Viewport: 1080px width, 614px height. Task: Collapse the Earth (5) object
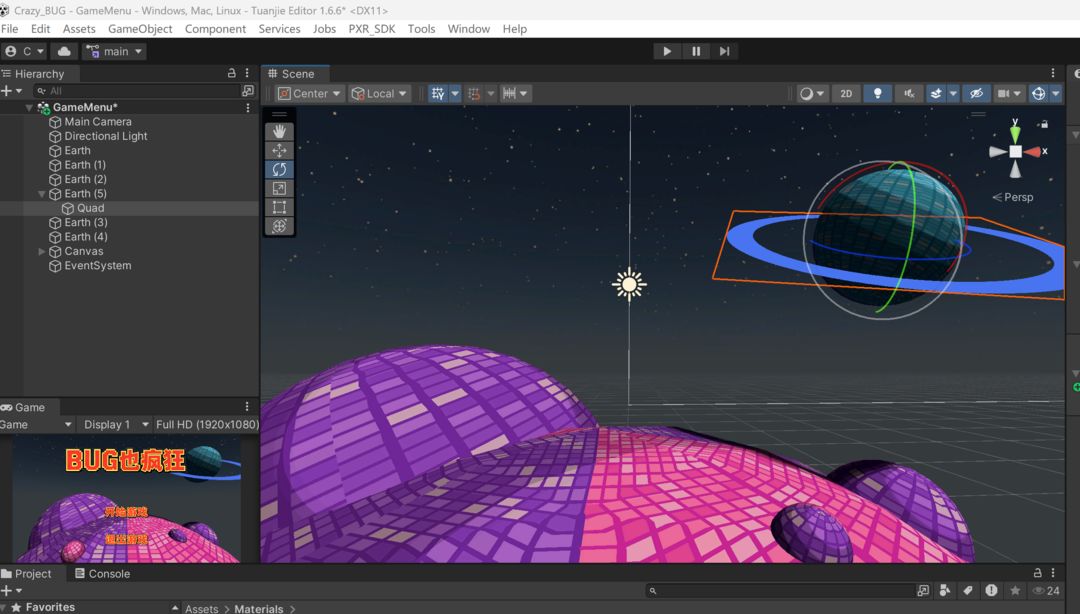(x=42, y=194)
